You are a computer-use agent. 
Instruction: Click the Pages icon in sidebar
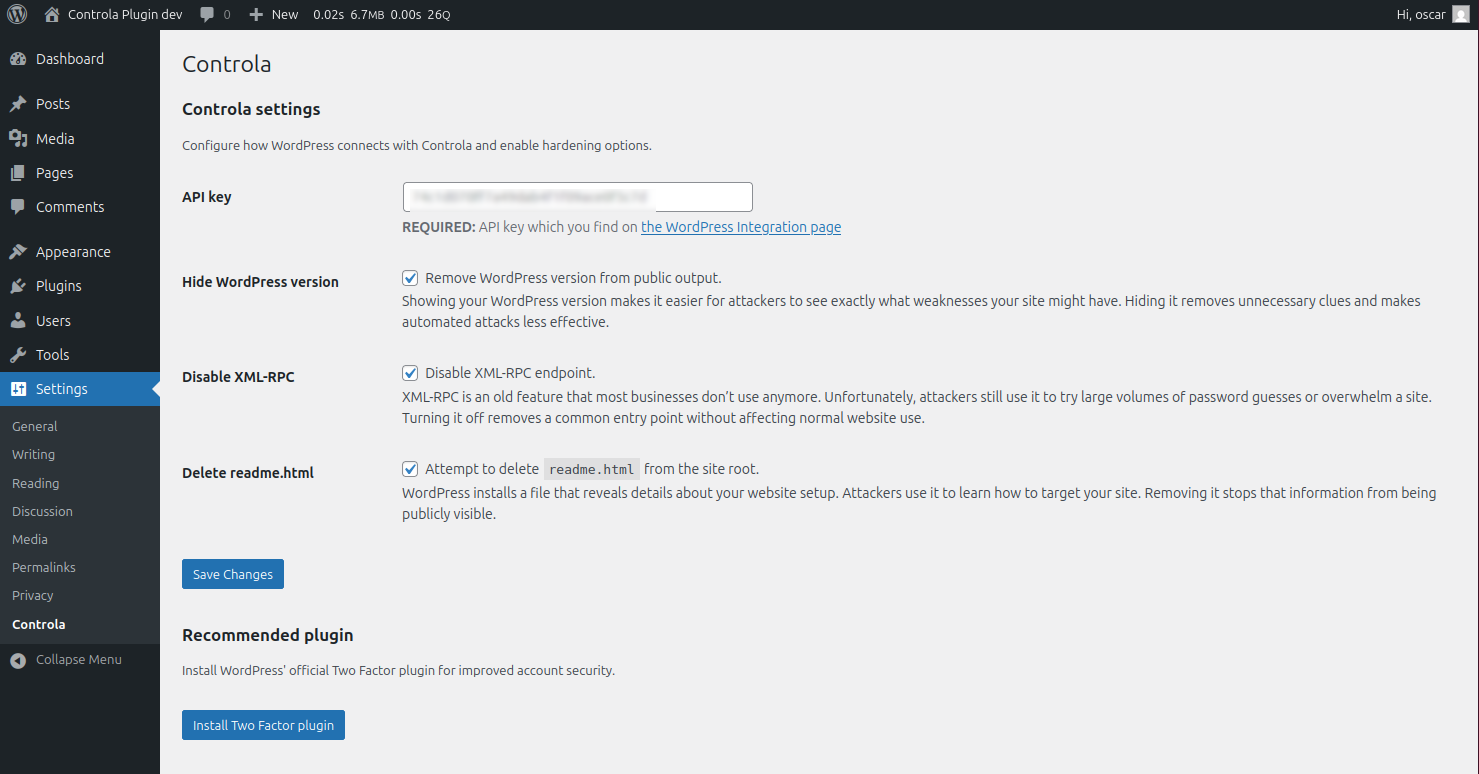18,173
